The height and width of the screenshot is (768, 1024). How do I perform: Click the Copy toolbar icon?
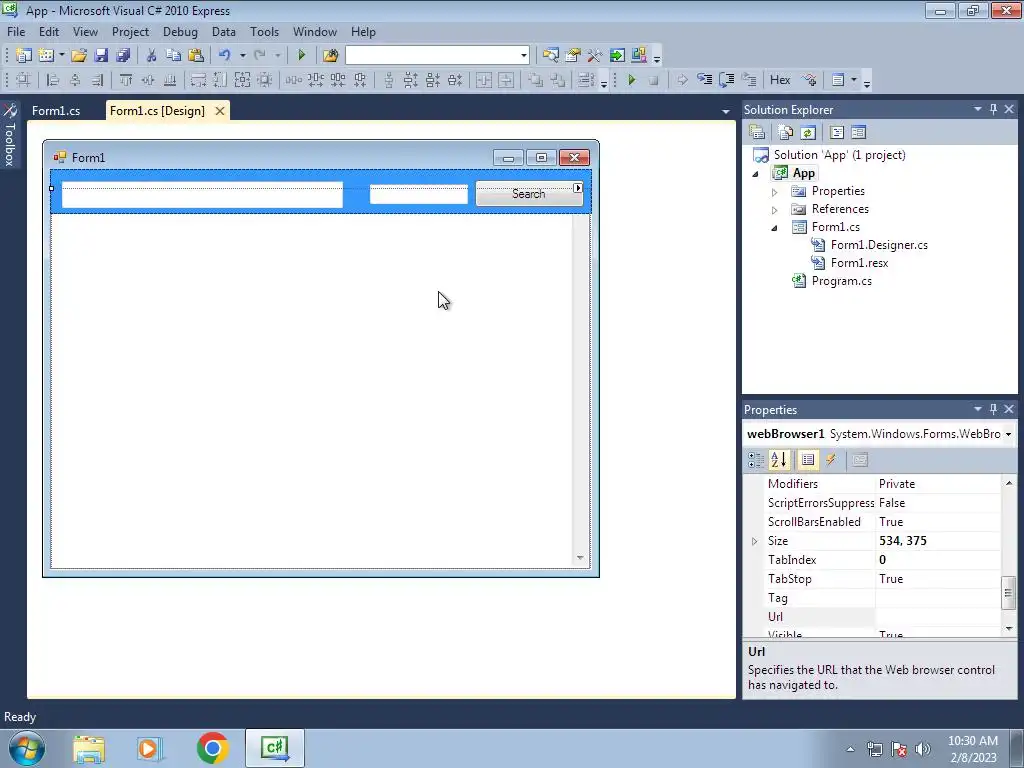click(x=173, y=56)
